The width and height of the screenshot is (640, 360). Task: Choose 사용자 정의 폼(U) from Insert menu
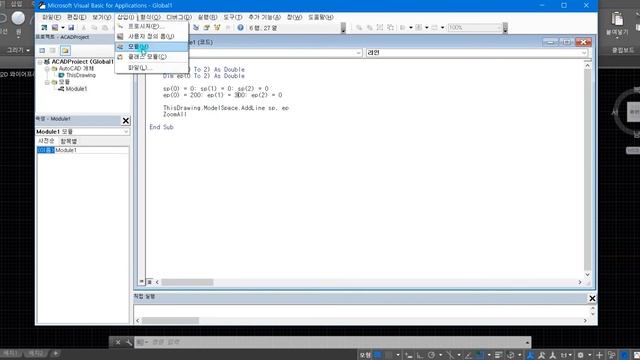[151, 36]
